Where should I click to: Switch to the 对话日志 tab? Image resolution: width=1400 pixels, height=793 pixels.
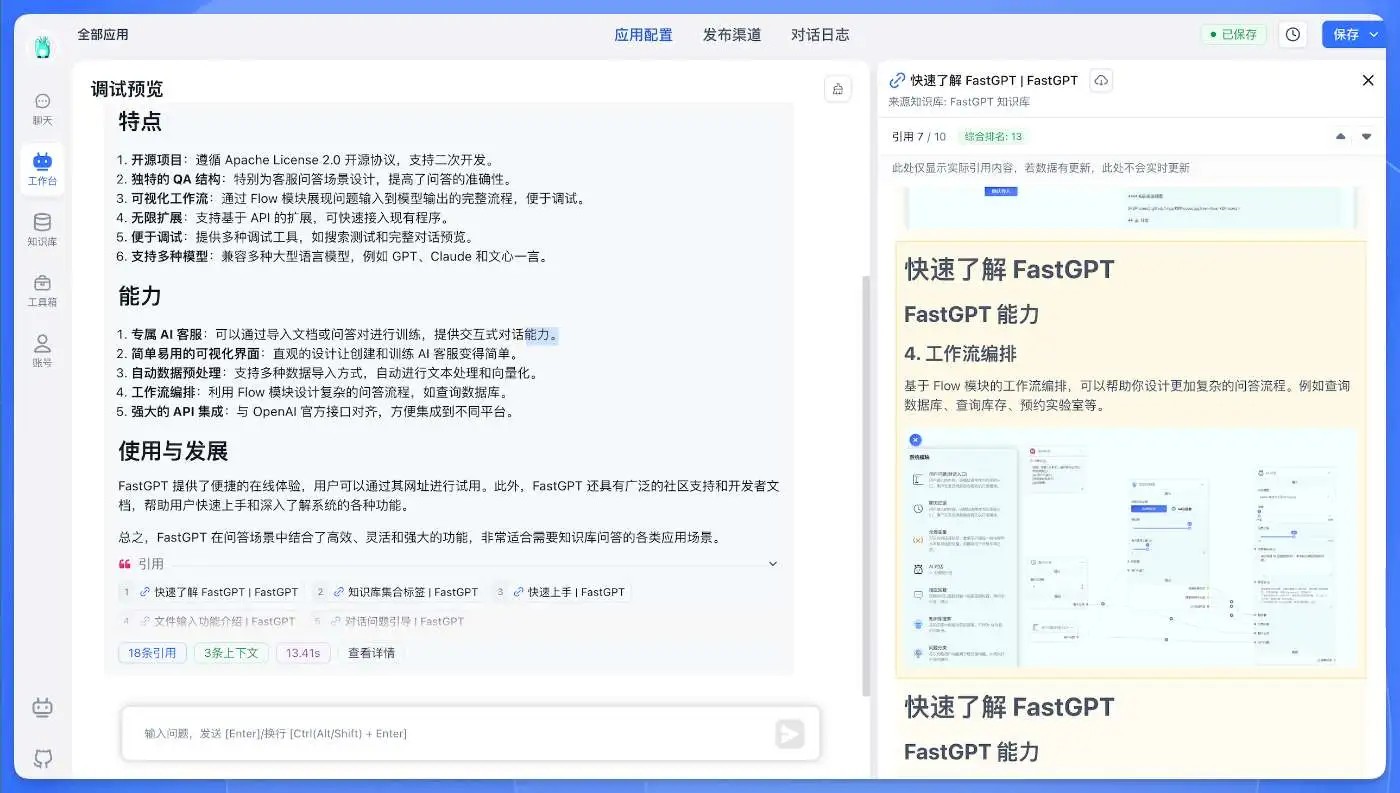pos(819,35)
